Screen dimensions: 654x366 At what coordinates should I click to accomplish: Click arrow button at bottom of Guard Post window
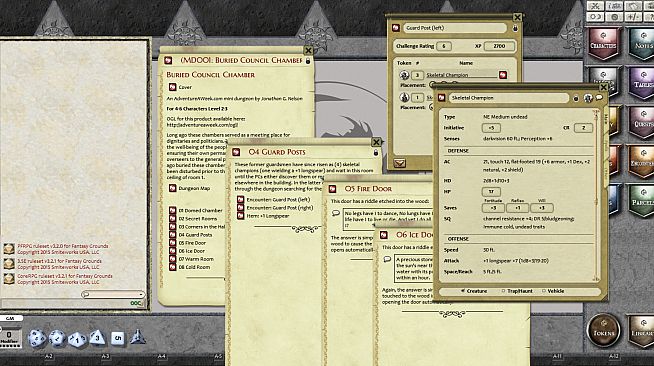pos(400,163)
